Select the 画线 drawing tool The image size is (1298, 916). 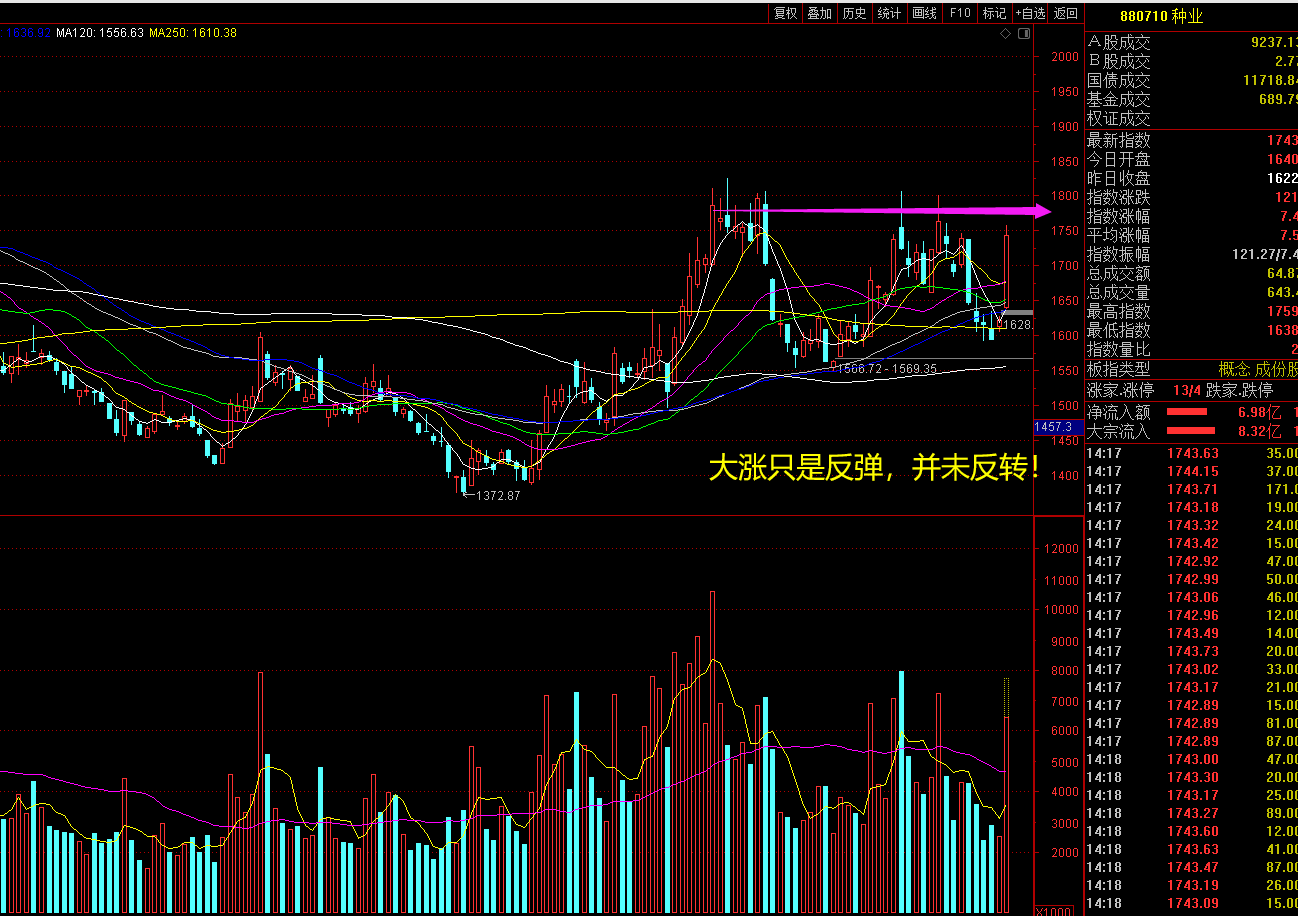(x=924, y=13)
